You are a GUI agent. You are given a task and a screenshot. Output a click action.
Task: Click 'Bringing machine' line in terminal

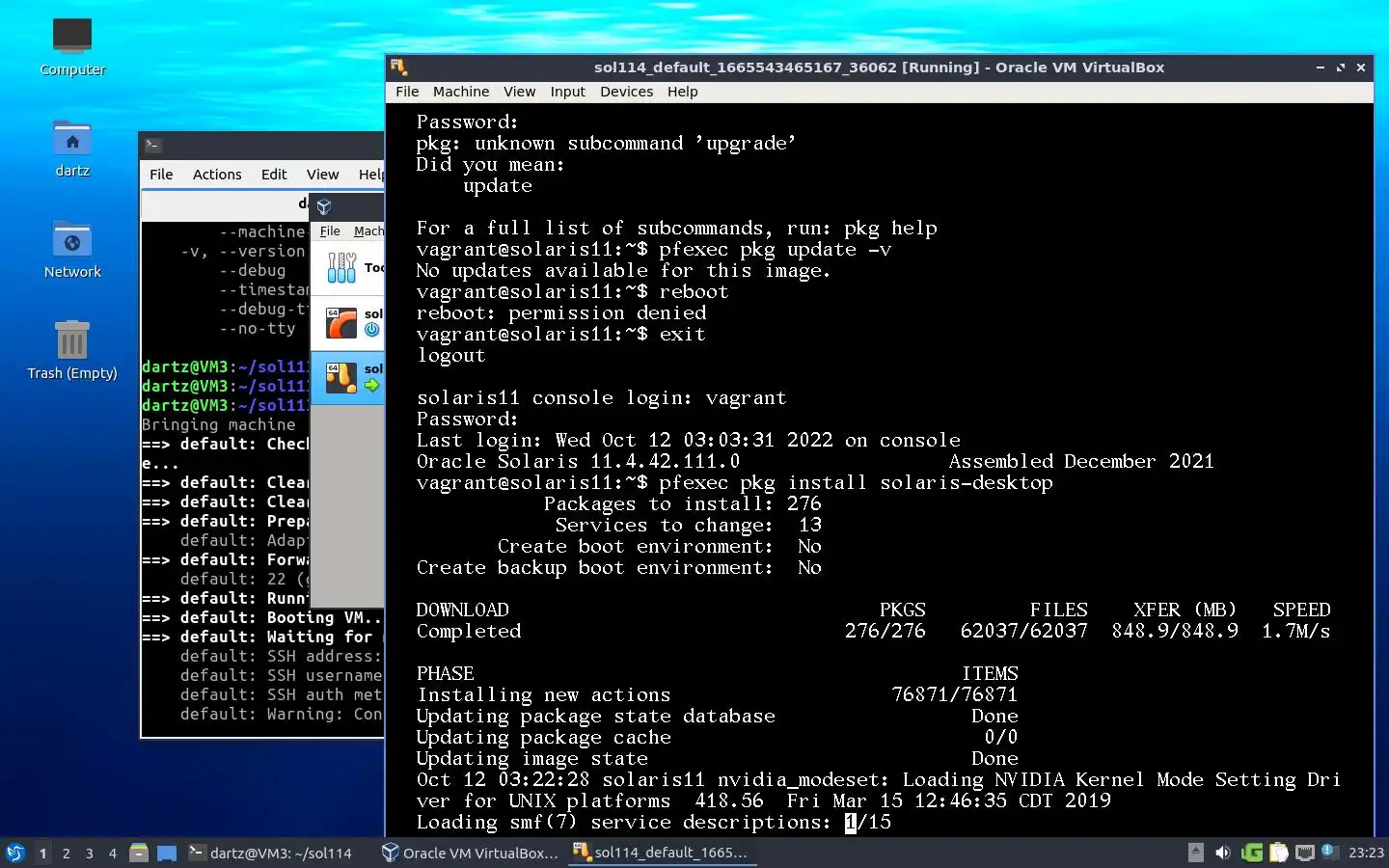tap(219, 424)
